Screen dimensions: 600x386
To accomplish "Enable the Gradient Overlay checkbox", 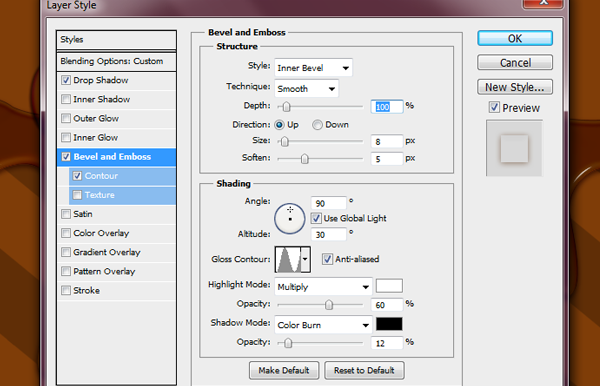I will pos(66,252).
